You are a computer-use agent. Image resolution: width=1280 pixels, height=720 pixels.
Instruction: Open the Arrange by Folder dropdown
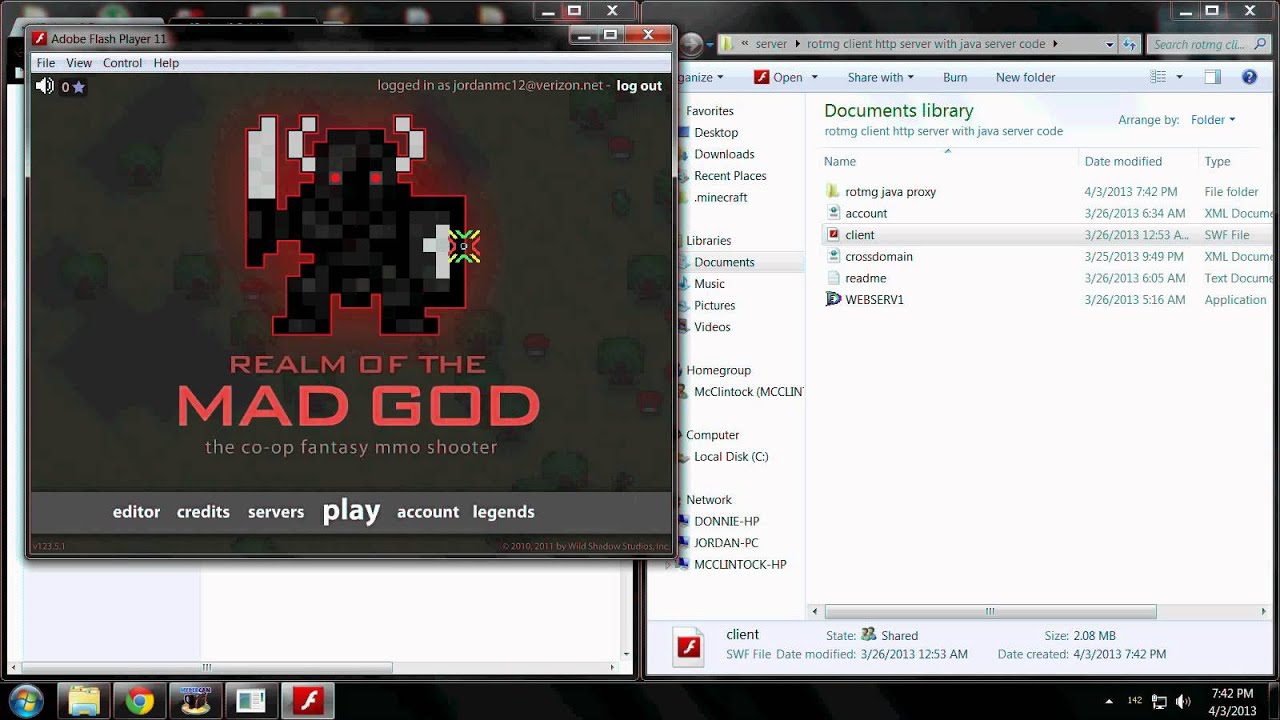1213,120
